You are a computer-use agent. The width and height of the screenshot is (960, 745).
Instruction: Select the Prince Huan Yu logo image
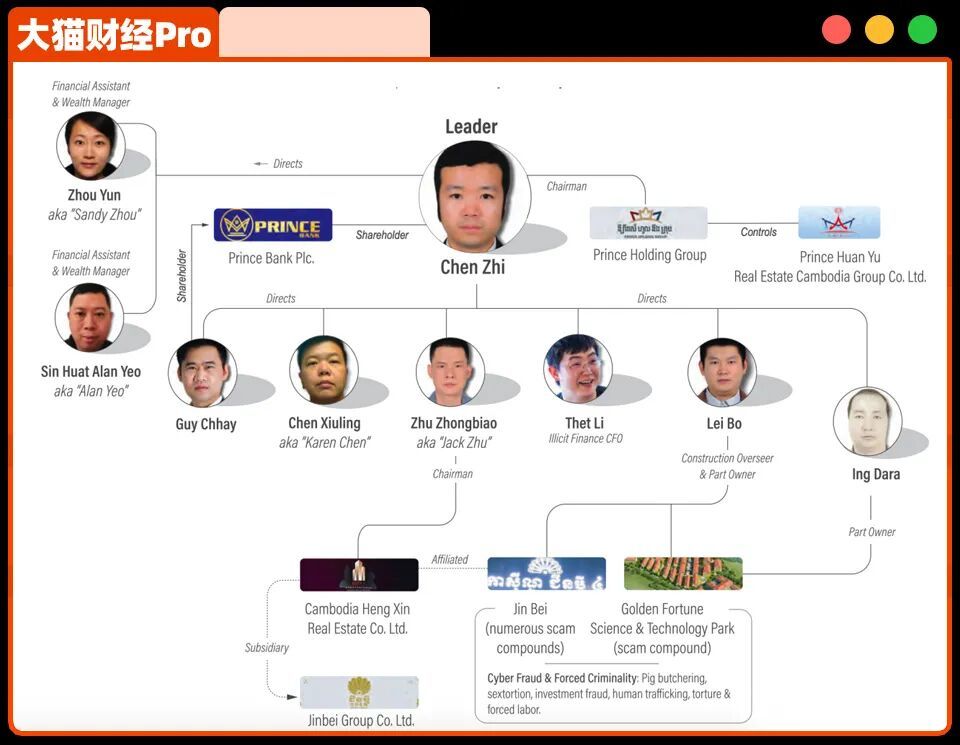tap(839, 223)
